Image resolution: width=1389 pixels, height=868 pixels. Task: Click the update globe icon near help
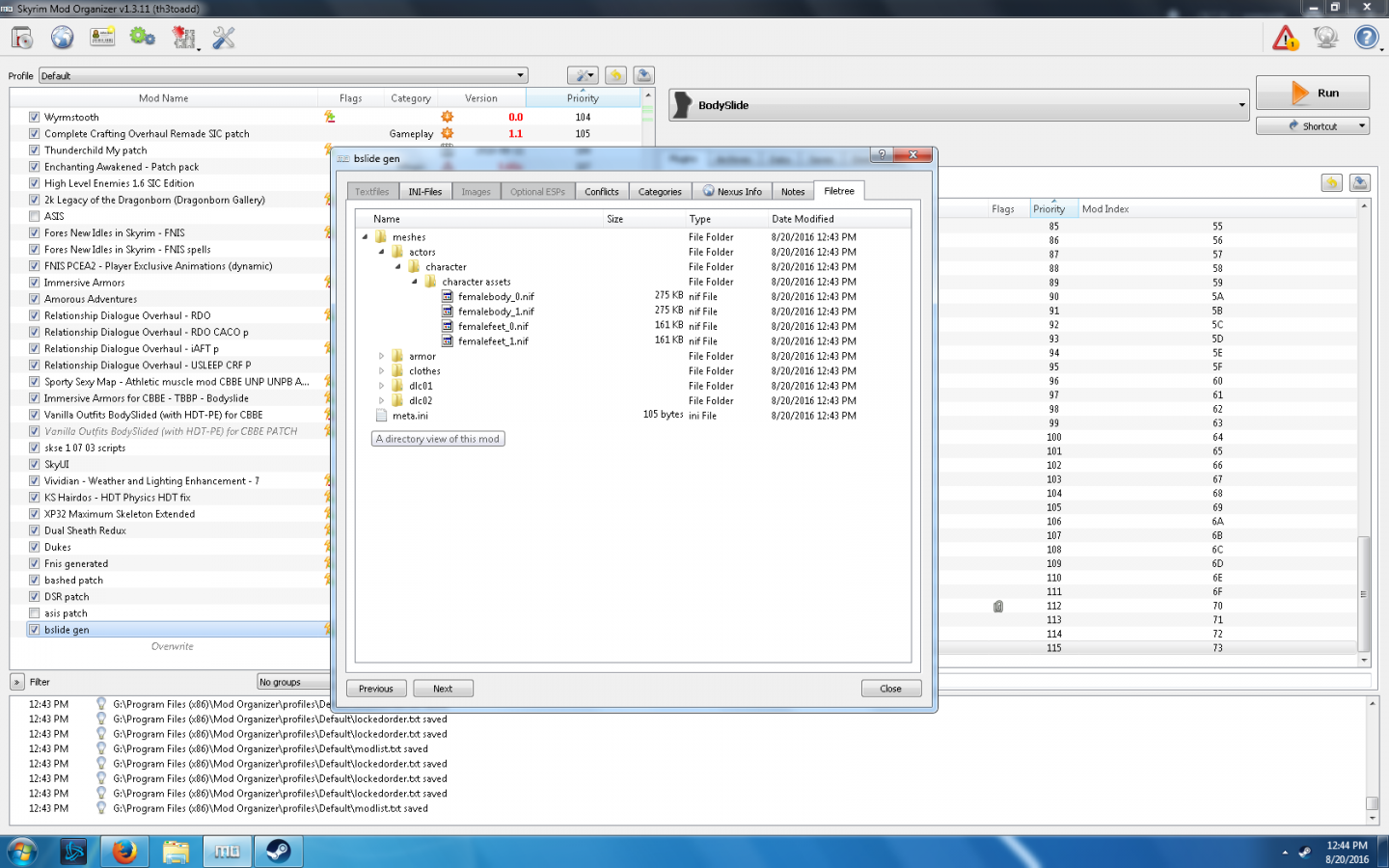point(1326,38)
